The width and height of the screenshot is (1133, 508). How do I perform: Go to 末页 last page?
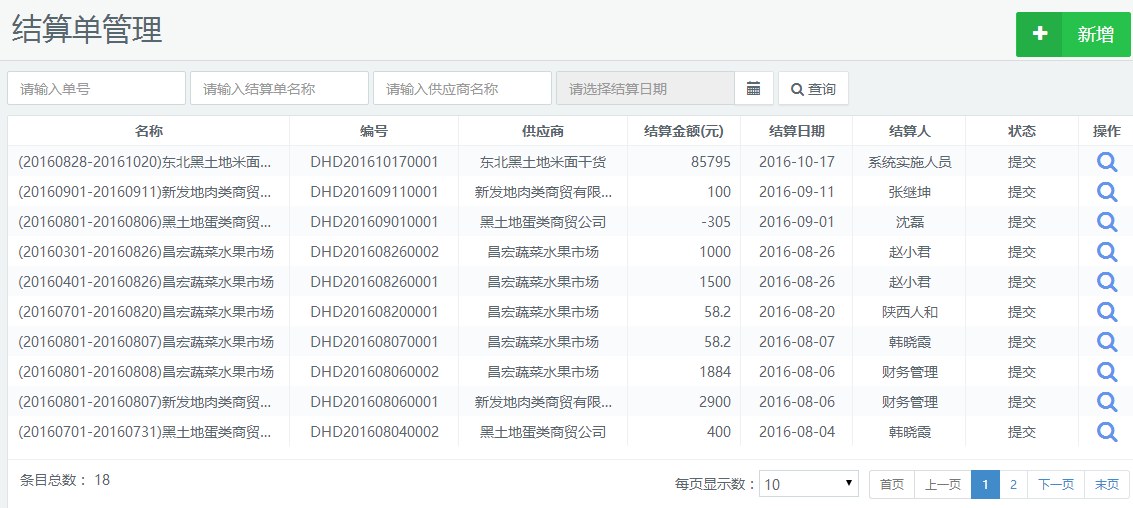pyautogui.click(x=1106, y=484)
